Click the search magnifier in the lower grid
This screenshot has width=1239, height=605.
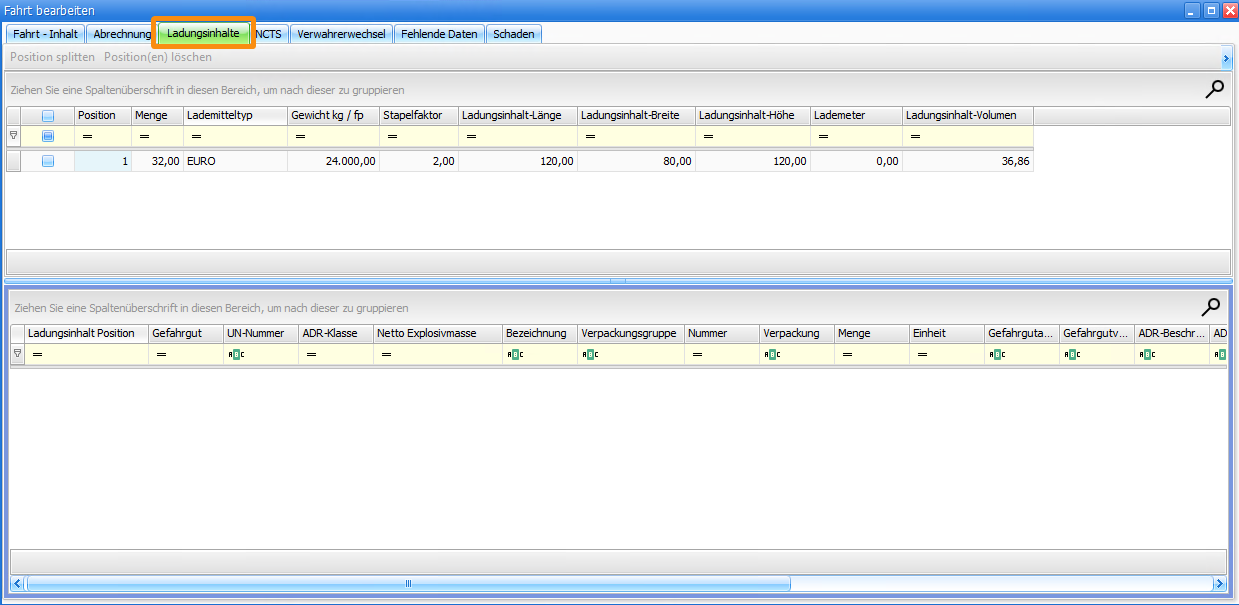[x=1210, y=307]
